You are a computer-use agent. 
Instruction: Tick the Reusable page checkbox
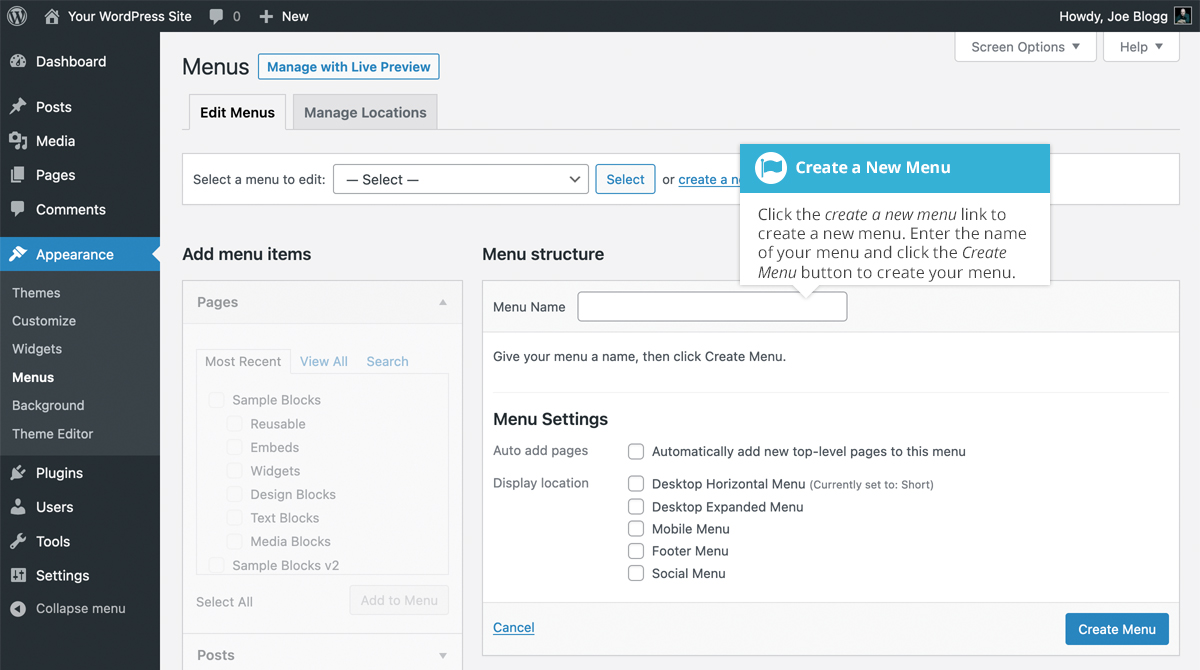click(x=234, y=424)
